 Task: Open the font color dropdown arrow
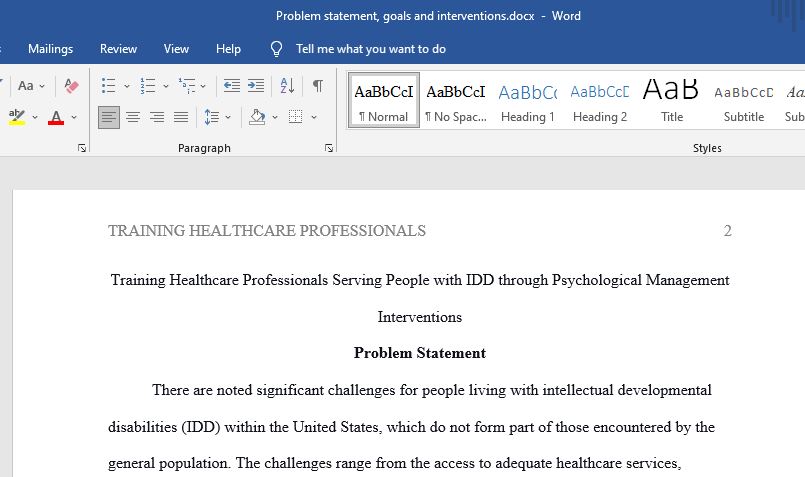[74, 118]
